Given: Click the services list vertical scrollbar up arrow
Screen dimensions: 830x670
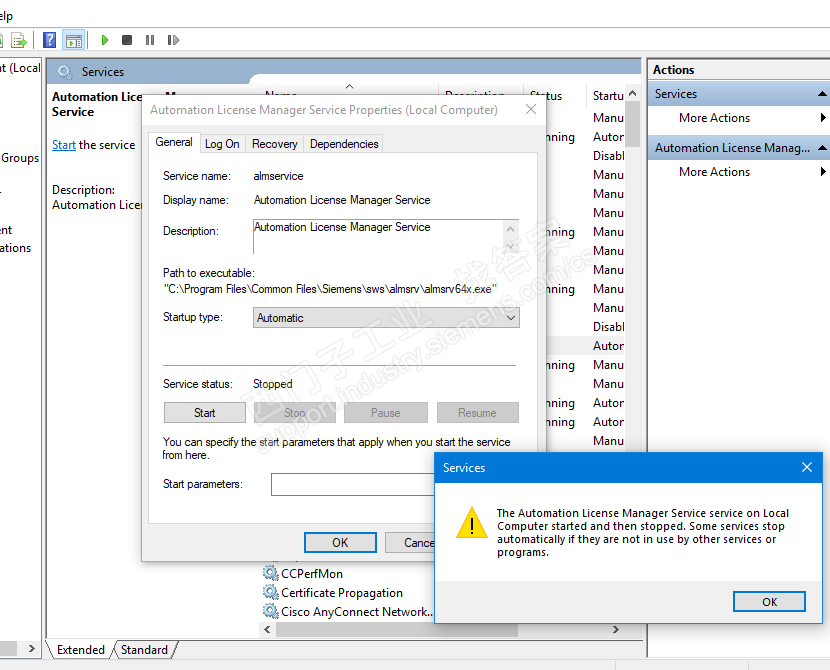Looking at the screenshot, I should point(633,94).
